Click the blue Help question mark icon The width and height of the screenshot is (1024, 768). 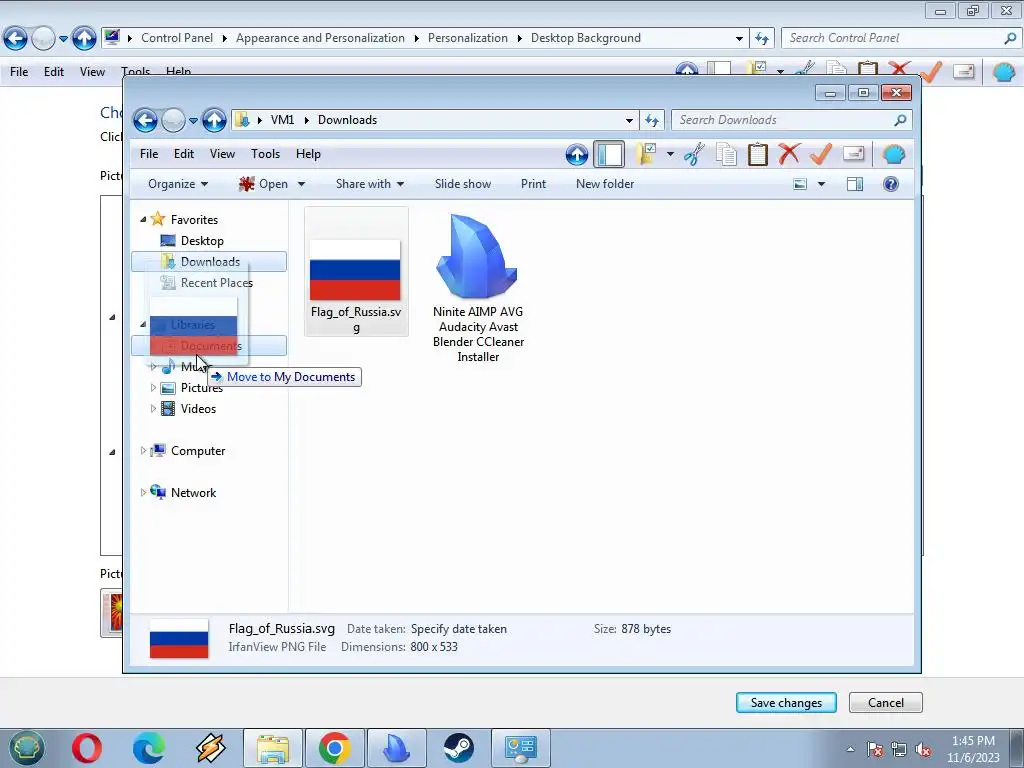click(x=891, y=184)
